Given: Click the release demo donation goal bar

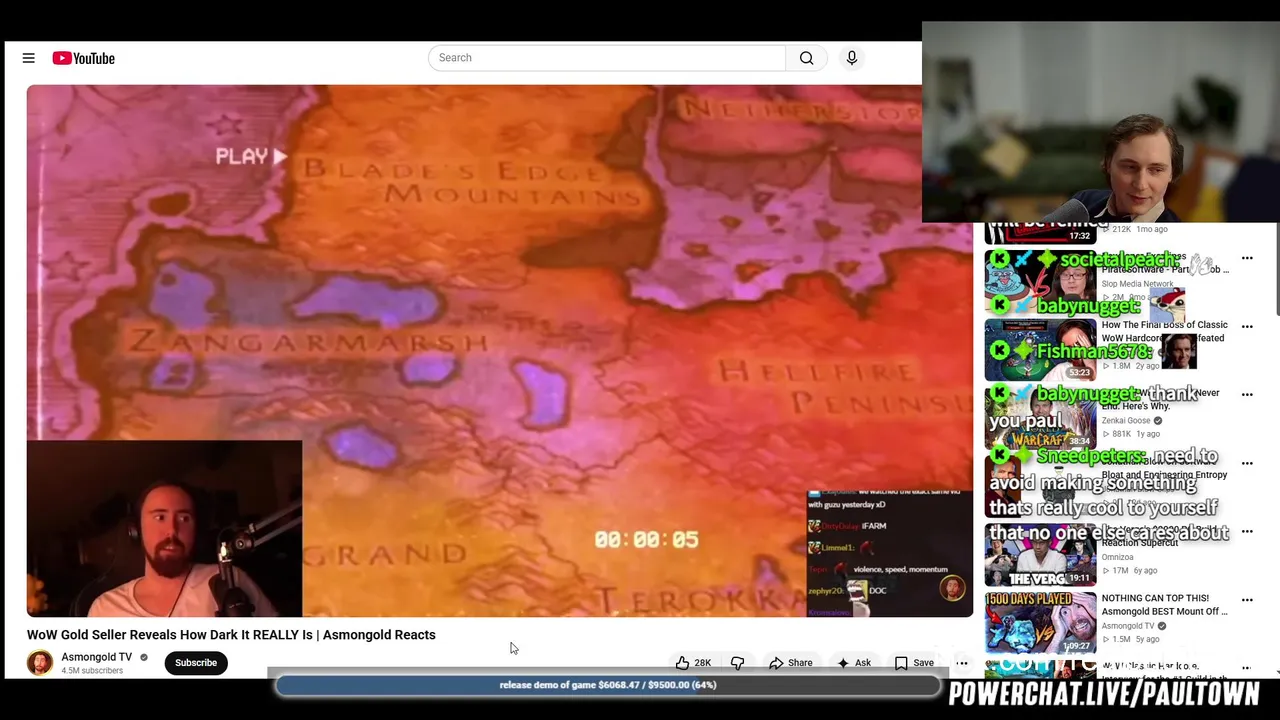Looking at the screenshot, I should pyautogui.click(x=608, y=685).
